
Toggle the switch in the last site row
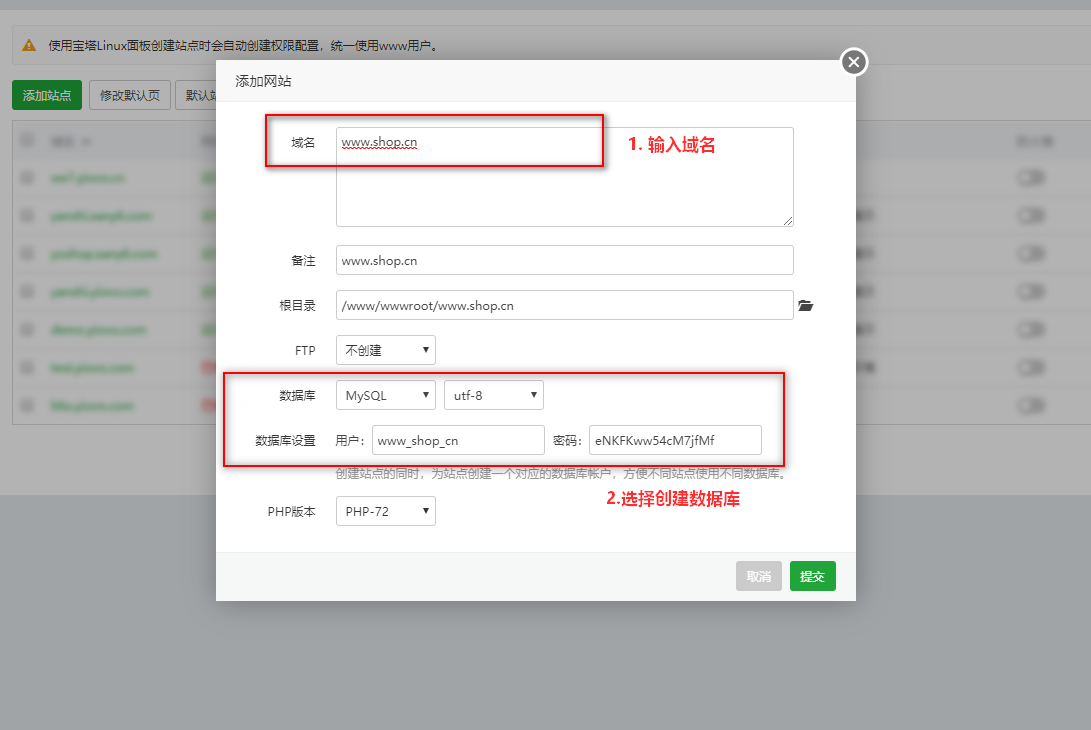tap(1030, 406)
